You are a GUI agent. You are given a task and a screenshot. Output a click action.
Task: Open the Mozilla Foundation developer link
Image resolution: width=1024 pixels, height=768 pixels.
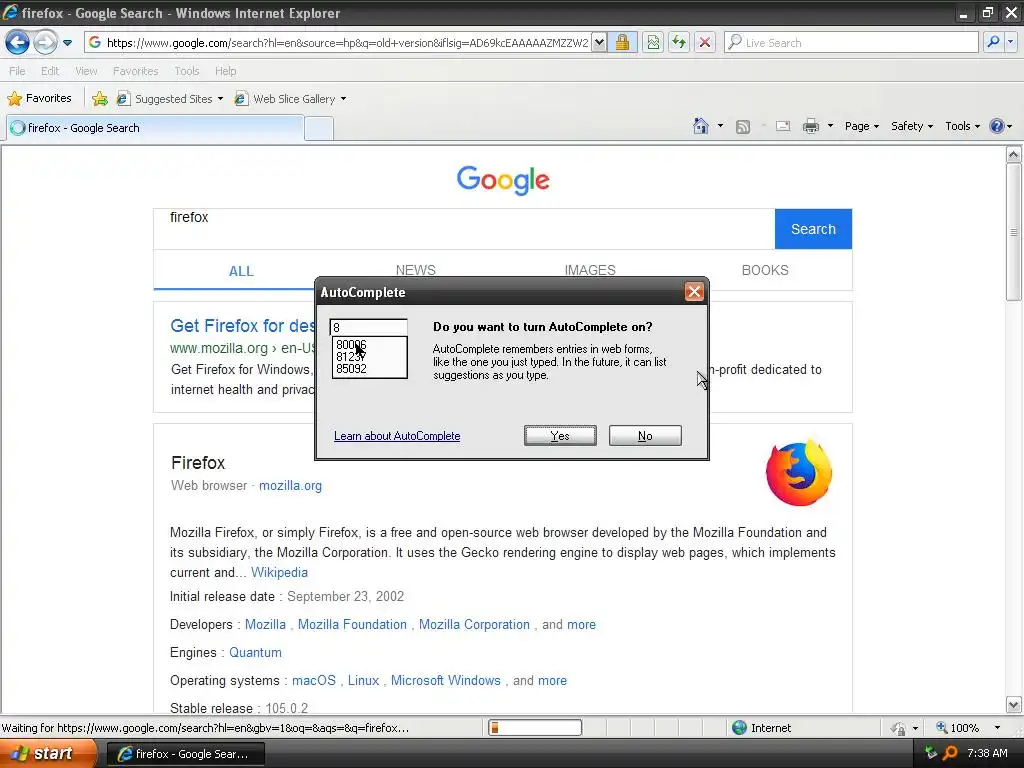(x=352, y=624)
